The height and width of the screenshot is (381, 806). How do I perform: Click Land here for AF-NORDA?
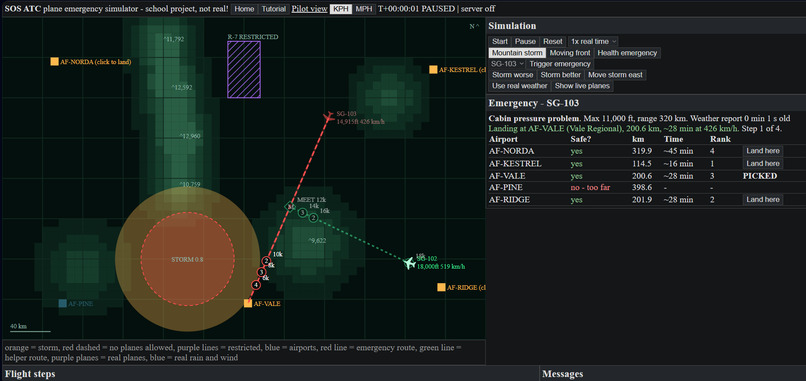point(763,151)
